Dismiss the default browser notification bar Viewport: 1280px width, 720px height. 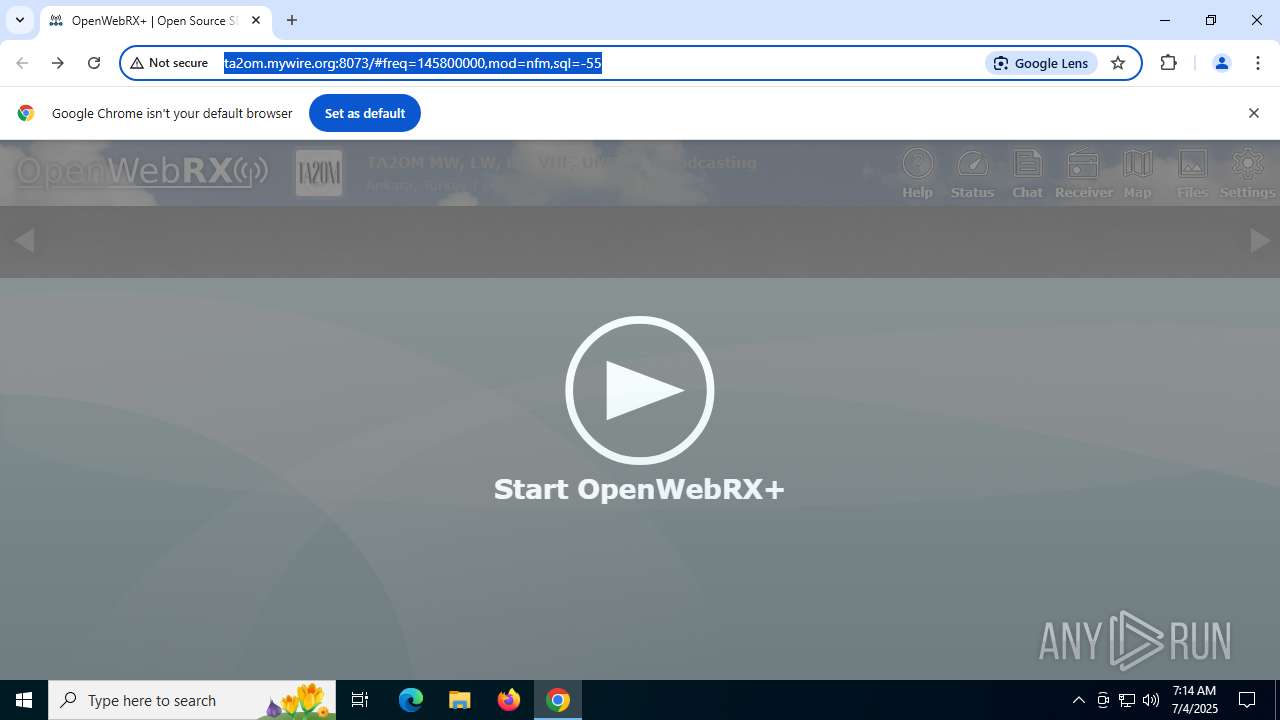tap(1253, 113)
